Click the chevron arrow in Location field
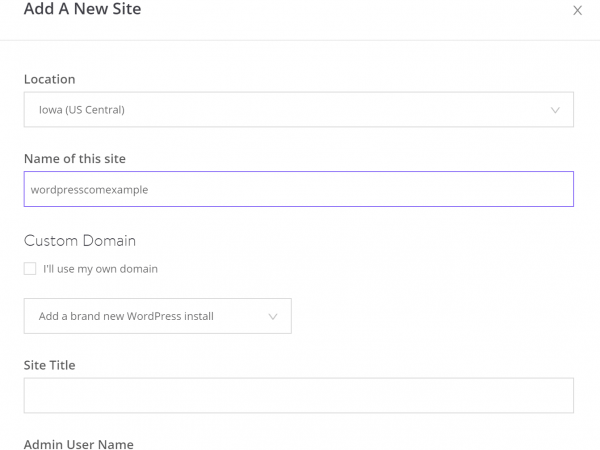Viewport: 600px width, 450px height. coord(556,110)
